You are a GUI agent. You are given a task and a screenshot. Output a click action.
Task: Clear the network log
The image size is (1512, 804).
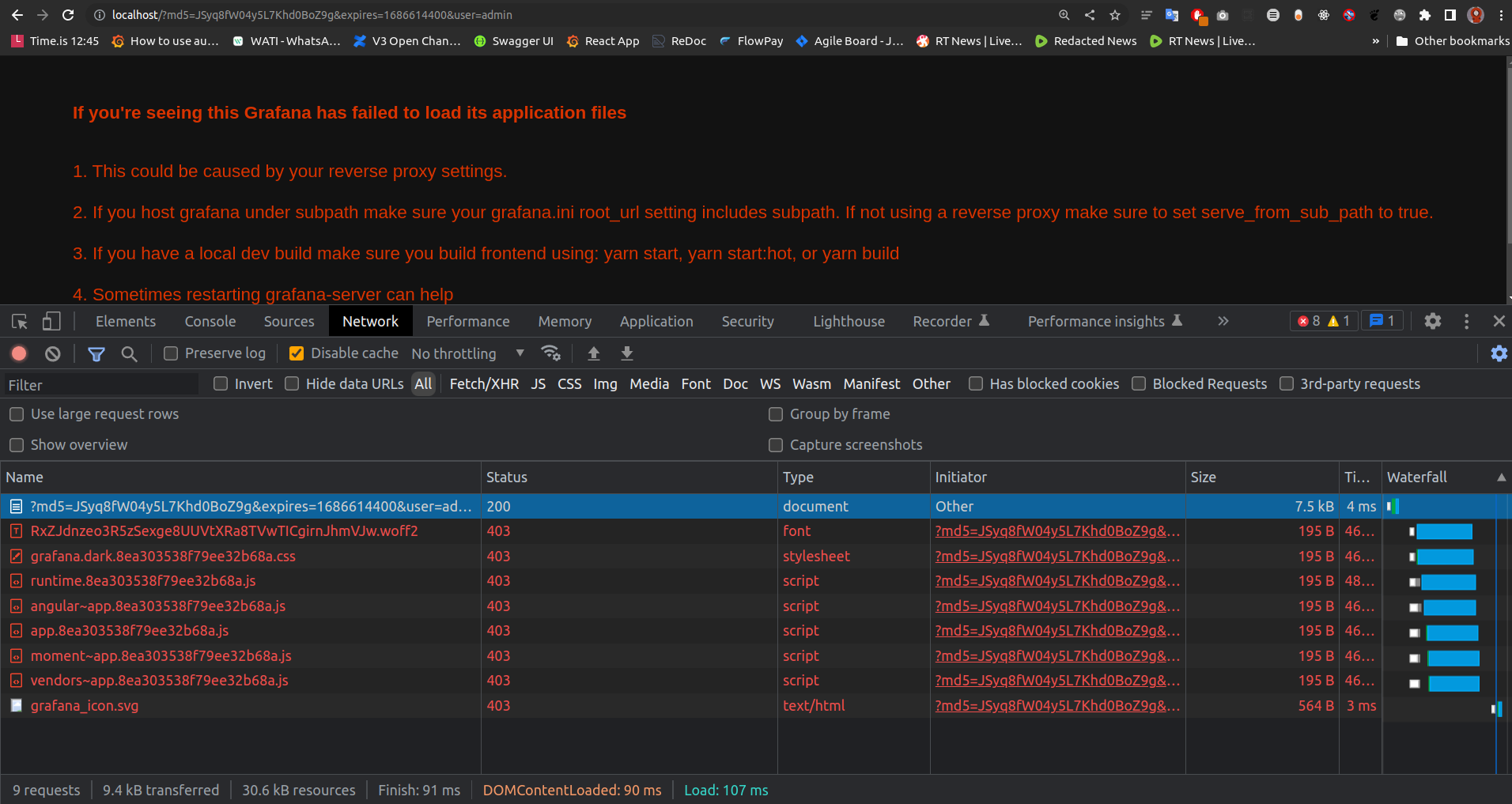(52, 353)
